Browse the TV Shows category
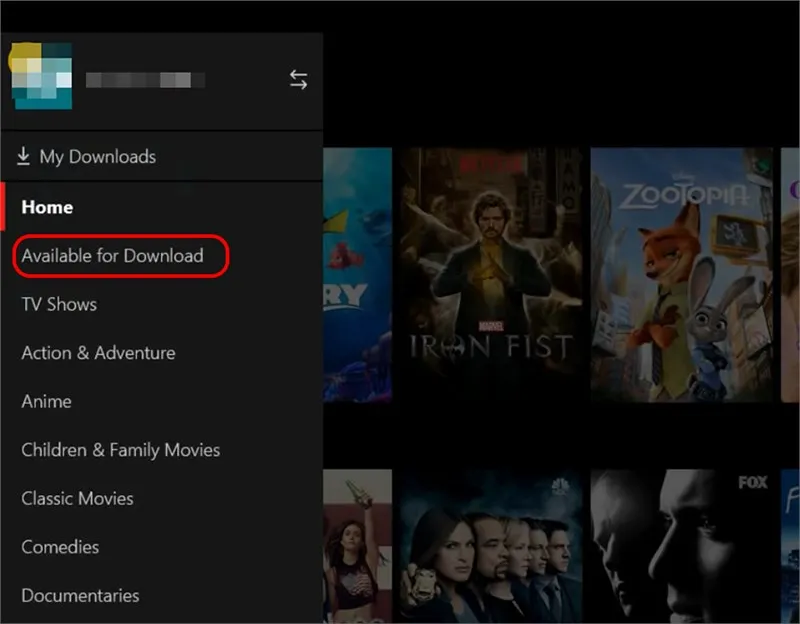Screen dimensions: 800x624 pyautogui.click(x=59, y=304)
